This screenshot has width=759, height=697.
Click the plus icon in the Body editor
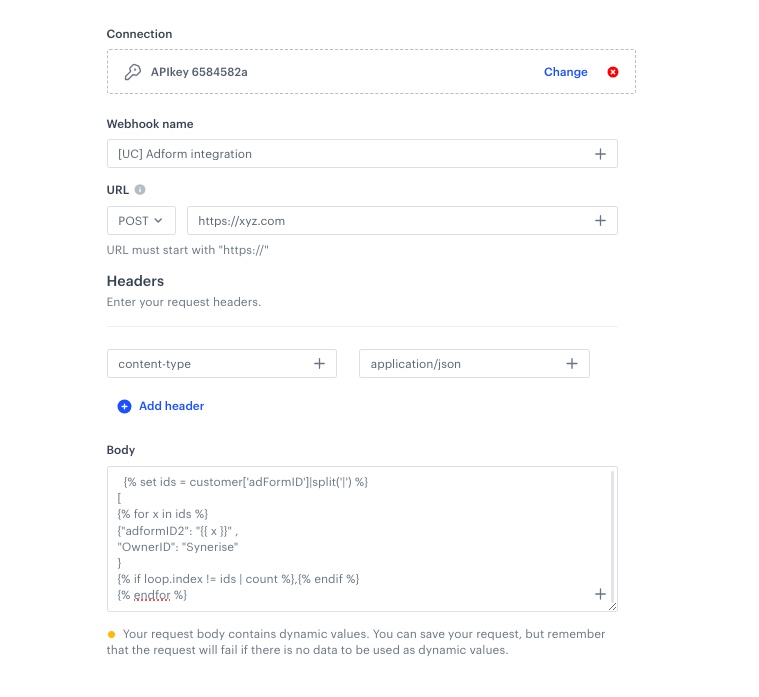pos(600,594)
